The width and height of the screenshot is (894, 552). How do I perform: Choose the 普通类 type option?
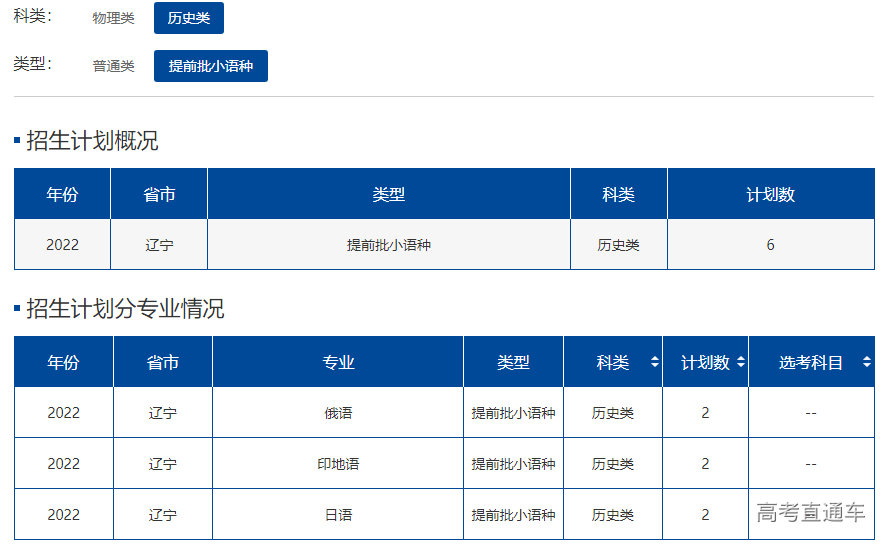click(x=113, y=66)
